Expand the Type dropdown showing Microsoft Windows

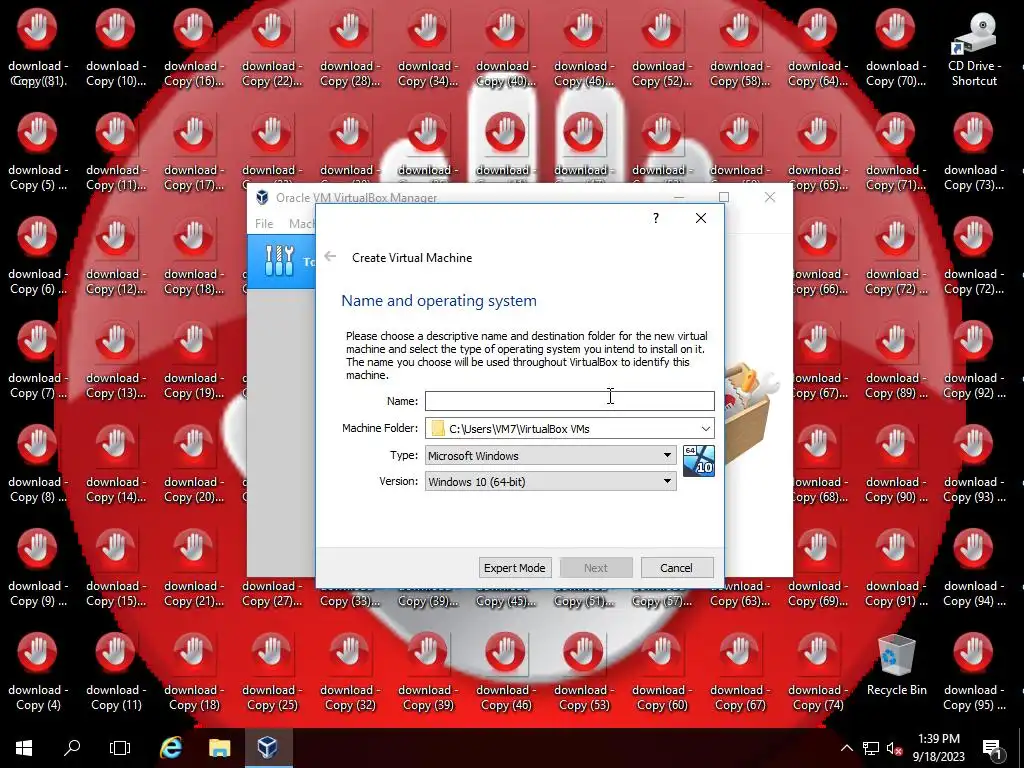[551, 455]
